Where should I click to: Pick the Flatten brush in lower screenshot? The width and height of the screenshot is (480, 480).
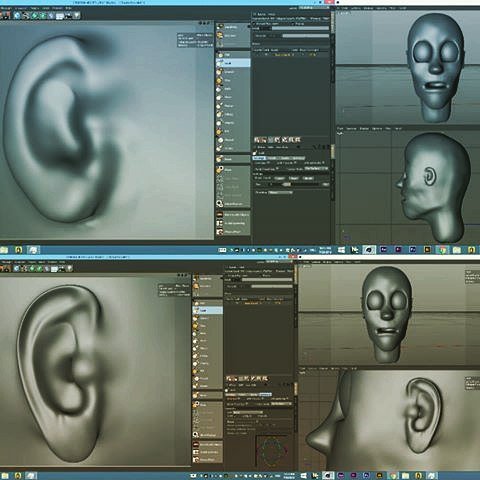point(207,348)
